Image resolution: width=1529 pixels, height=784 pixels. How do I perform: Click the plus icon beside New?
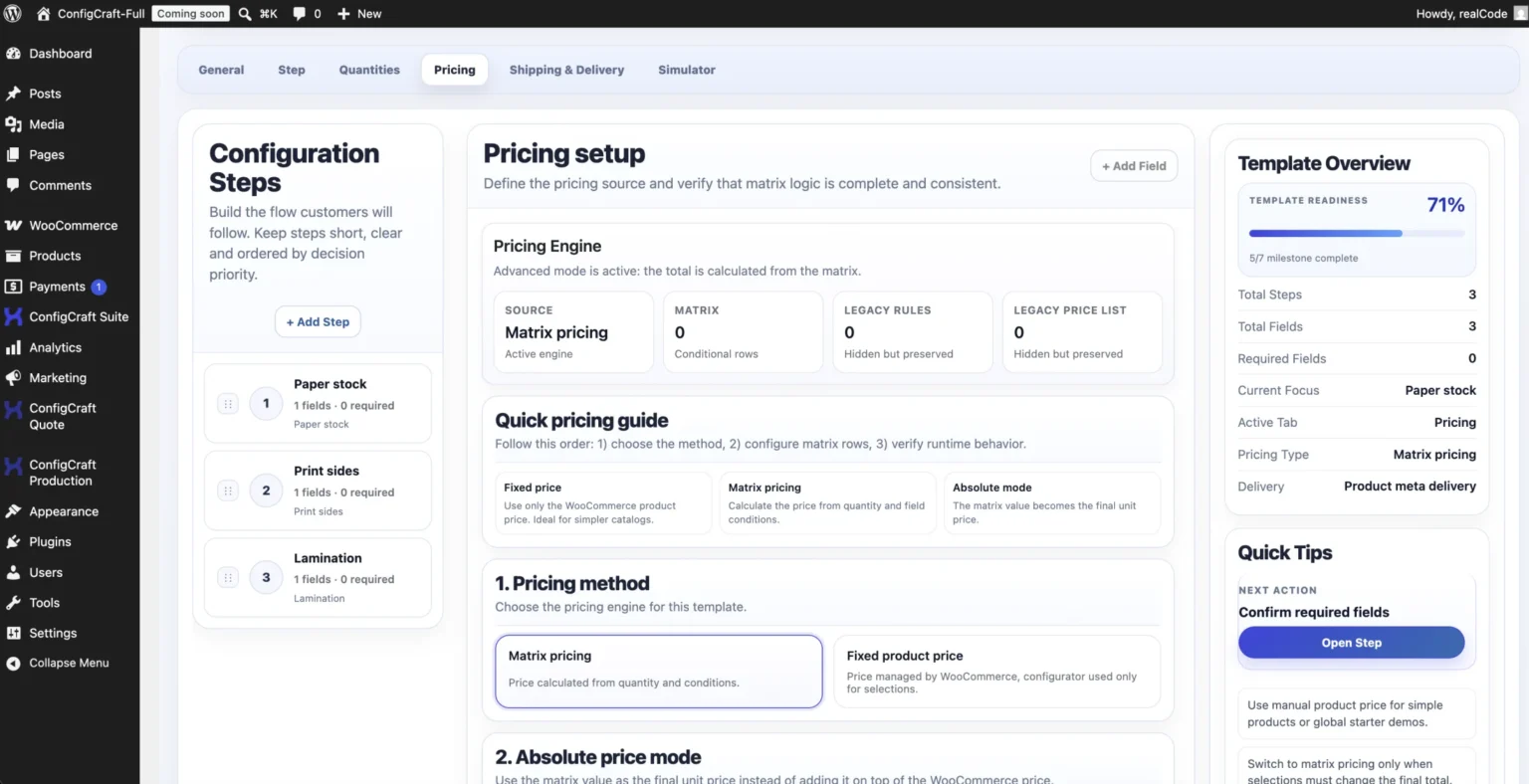(343, 14)
